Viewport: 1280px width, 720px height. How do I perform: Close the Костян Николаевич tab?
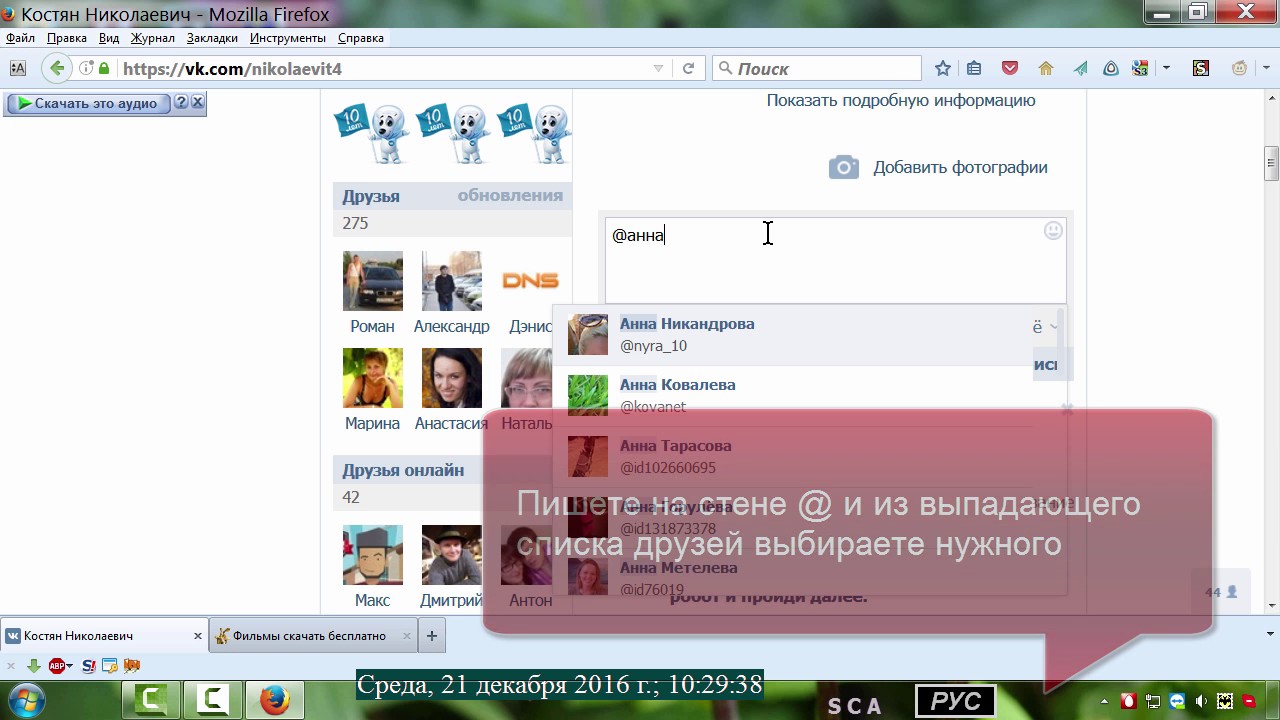197,636
